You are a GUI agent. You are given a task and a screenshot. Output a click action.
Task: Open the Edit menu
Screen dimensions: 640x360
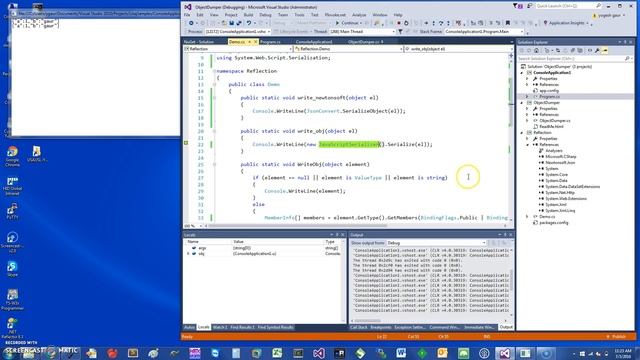[200, 15]
